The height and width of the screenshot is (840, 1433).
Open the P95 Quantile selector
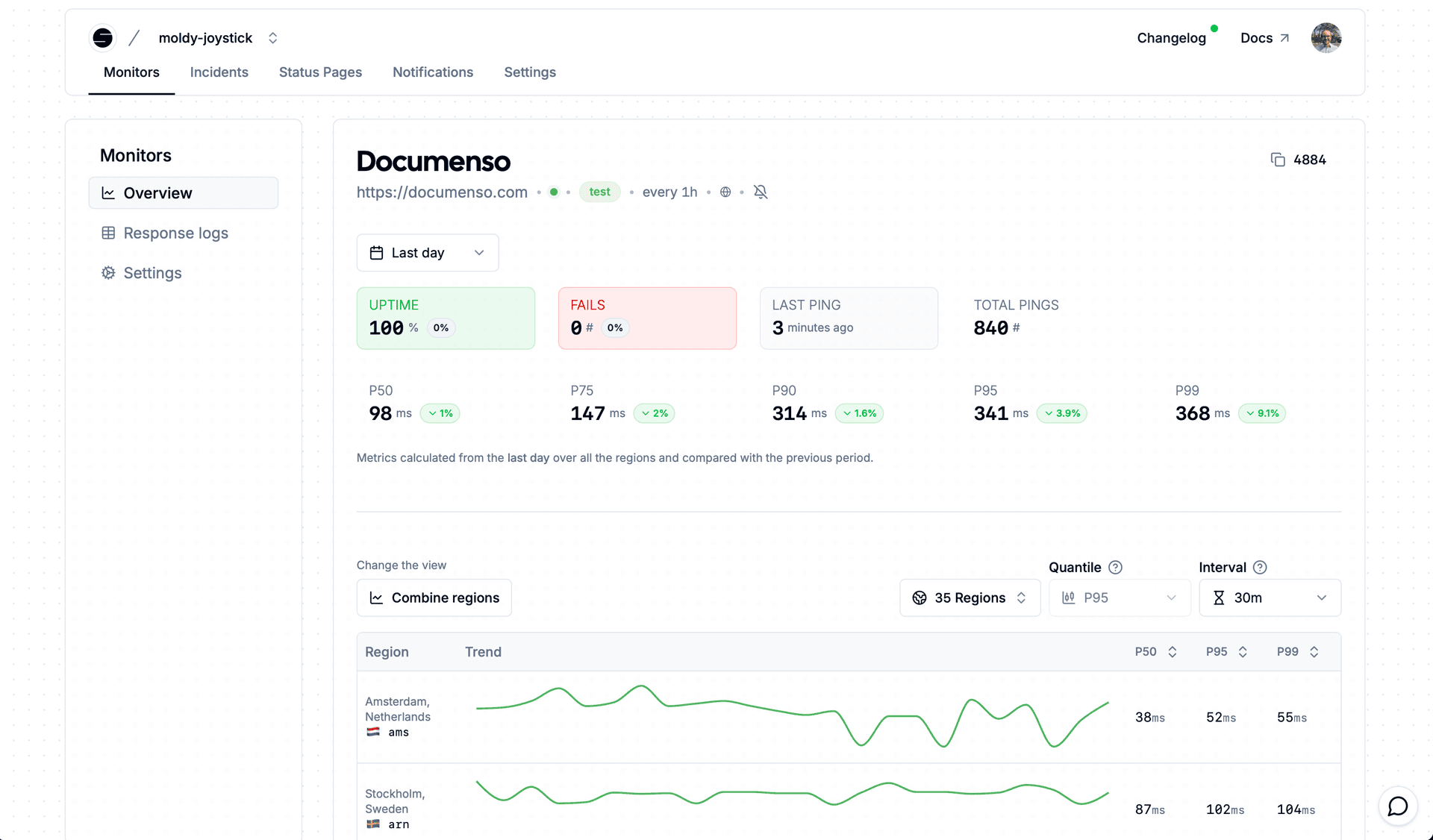1119,598
